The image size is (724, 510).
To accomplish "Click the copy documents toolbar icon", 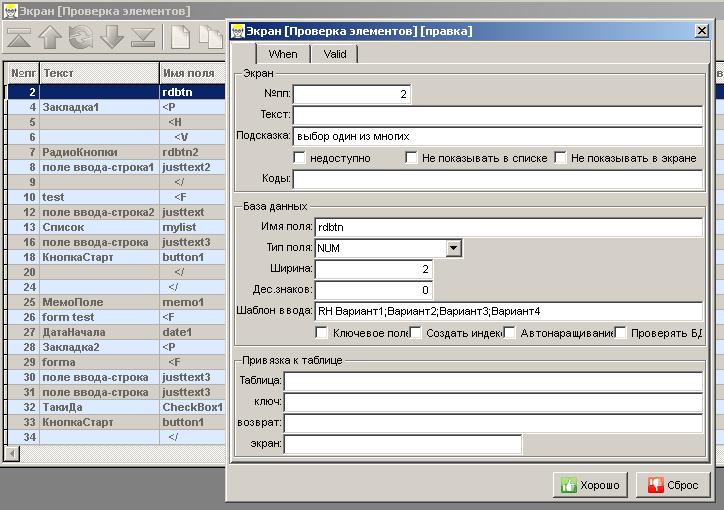I will coord(210,38).
